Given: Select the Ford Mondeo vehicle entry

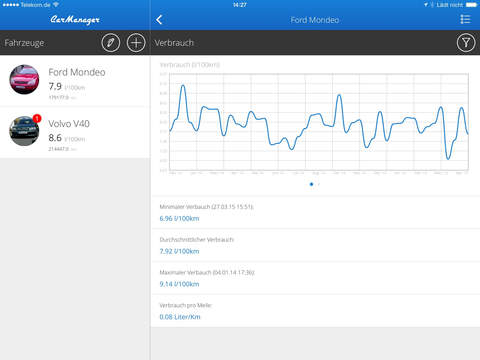Looking at the screenshot, I should point(75,81).
